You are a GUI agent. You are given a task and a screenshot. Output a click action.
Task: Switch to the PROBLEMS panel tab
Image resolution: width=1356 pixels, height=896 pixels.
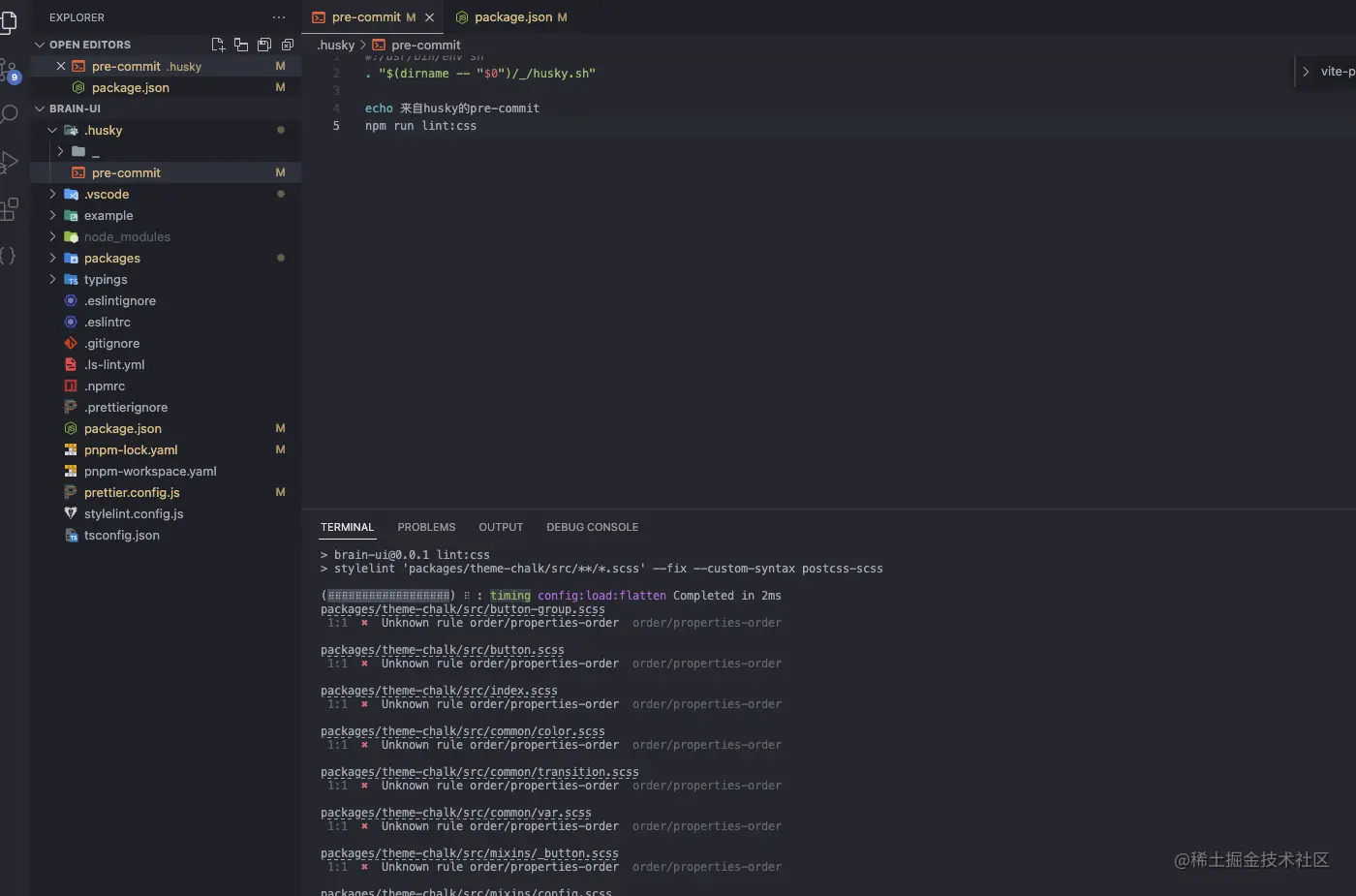click(426, 527)
